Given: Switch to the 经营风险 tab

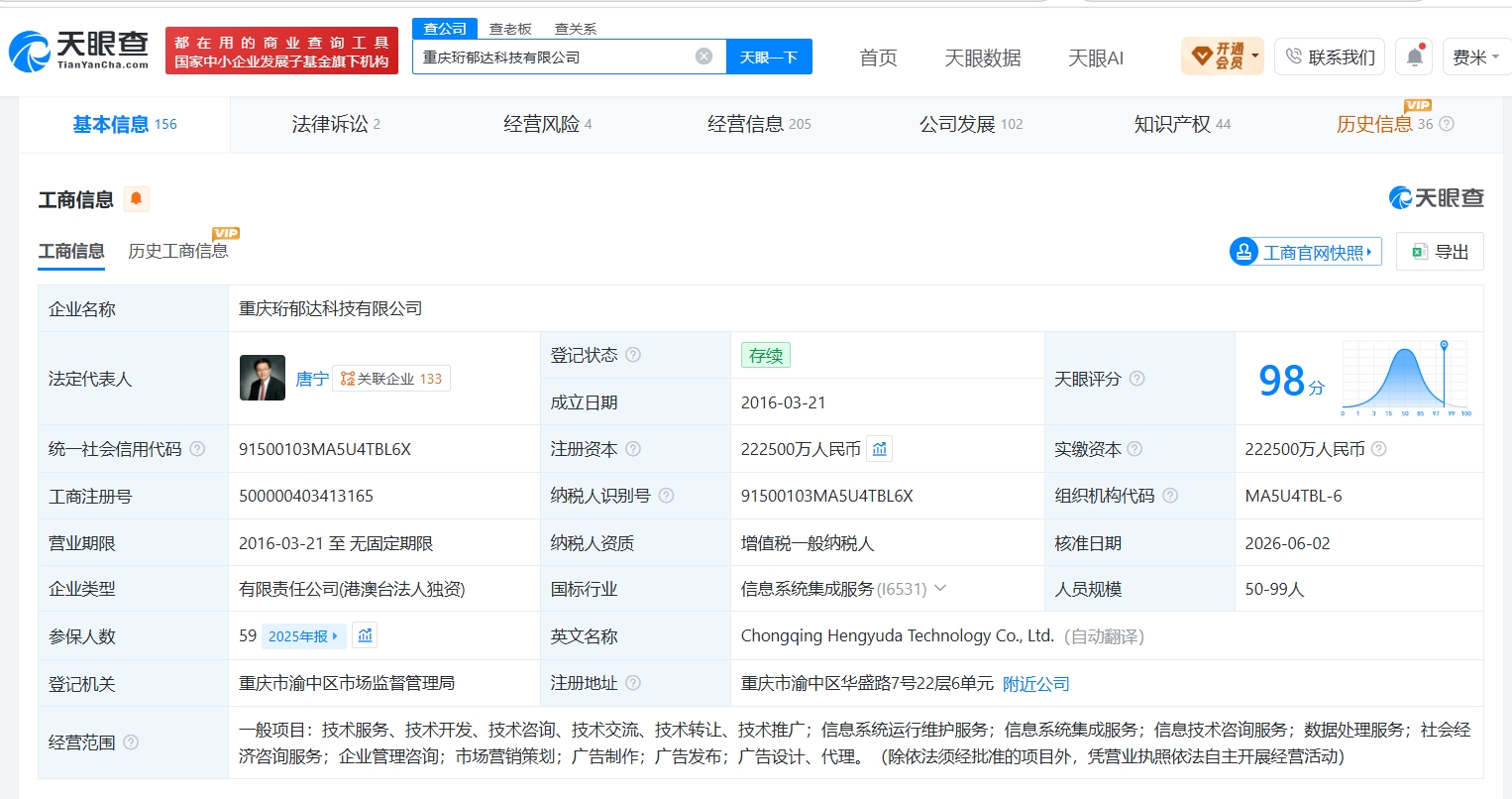Looking at the screenshot, I should pyautogui.click(x=548, y=124).
